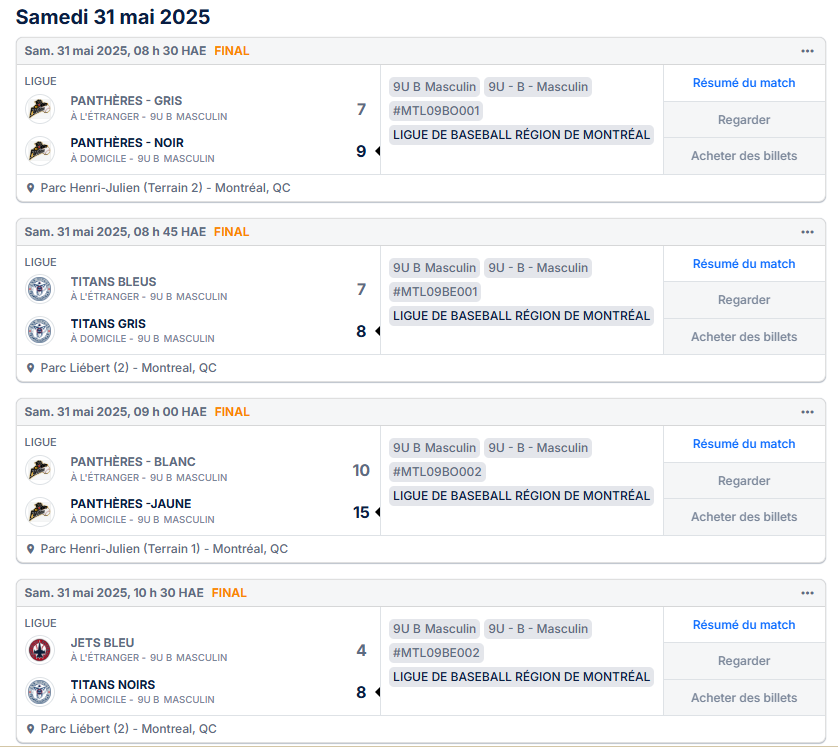The height and width of the screenshot is (747, 838).
Task: Click the Jets Bleu team logo
Action: coord(40,650)
